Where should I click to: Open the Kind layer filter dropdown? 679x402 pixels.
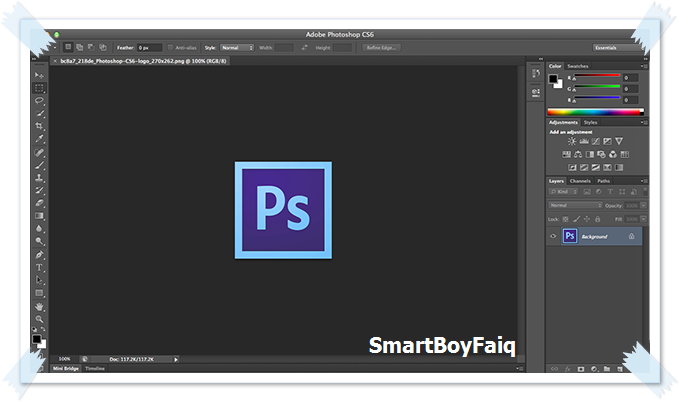coord(563,191)
